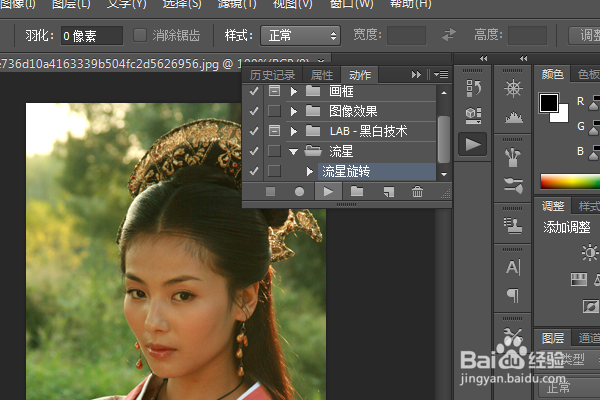Open the 颜色 panel tab
The width and height of the screenshot is (600, 400).
(553, 74)
